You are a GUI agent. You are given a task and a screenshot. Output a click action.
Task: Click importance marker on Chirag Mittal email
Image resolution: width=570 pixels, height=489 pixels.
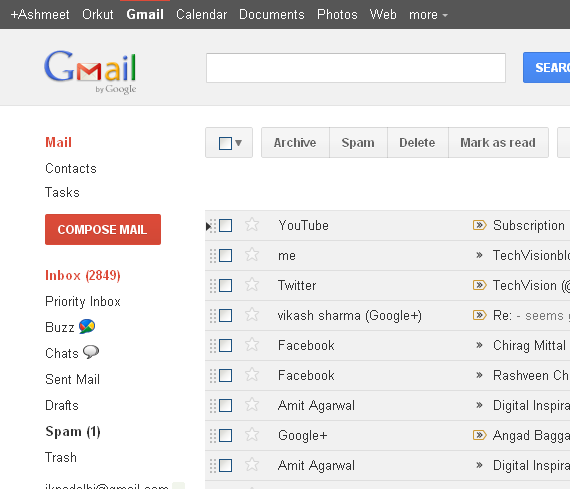479,345
